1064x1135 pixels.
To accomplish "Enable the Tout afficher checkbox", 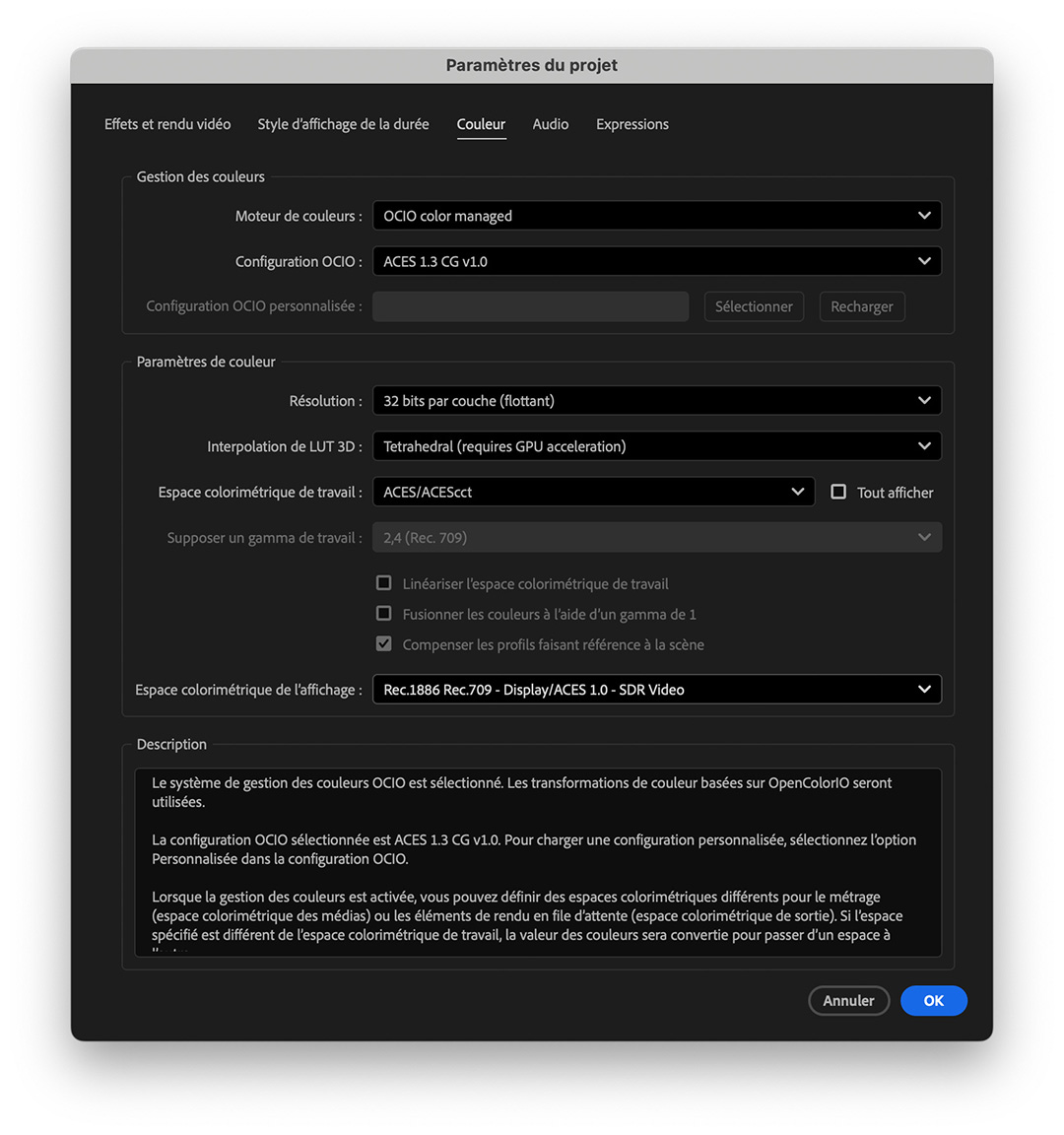I will 838,492.
